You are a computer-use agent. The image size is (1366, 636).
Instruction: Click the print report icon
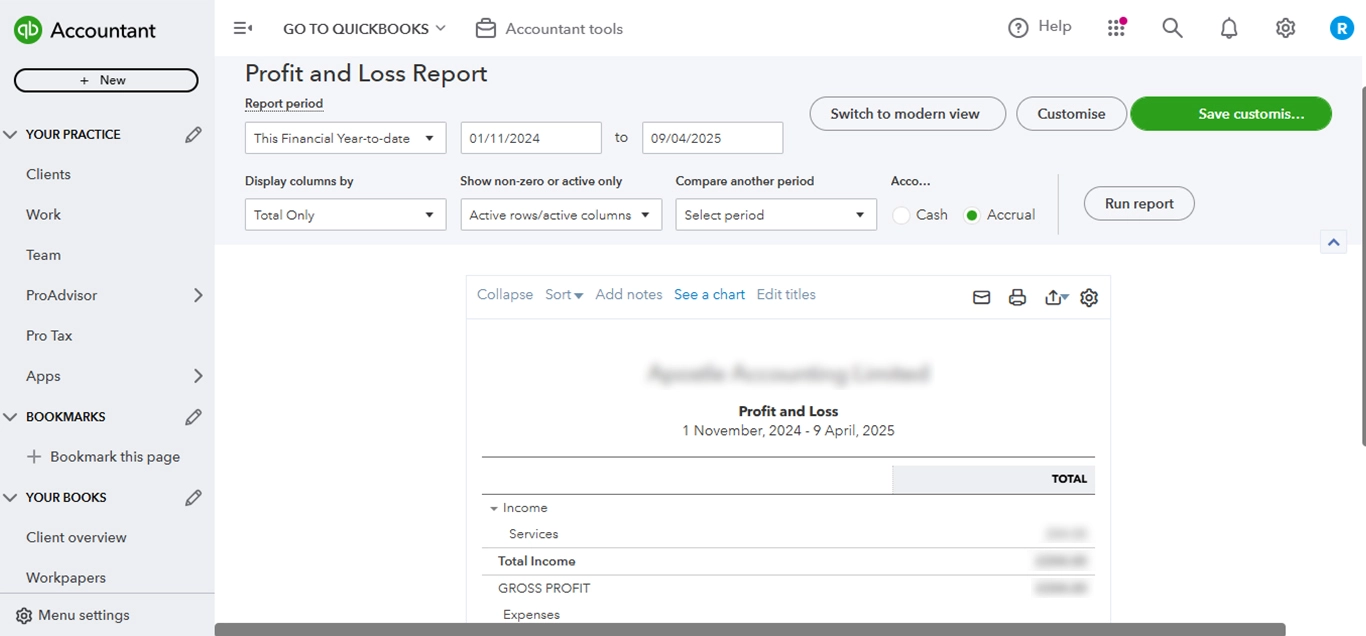1017,296
